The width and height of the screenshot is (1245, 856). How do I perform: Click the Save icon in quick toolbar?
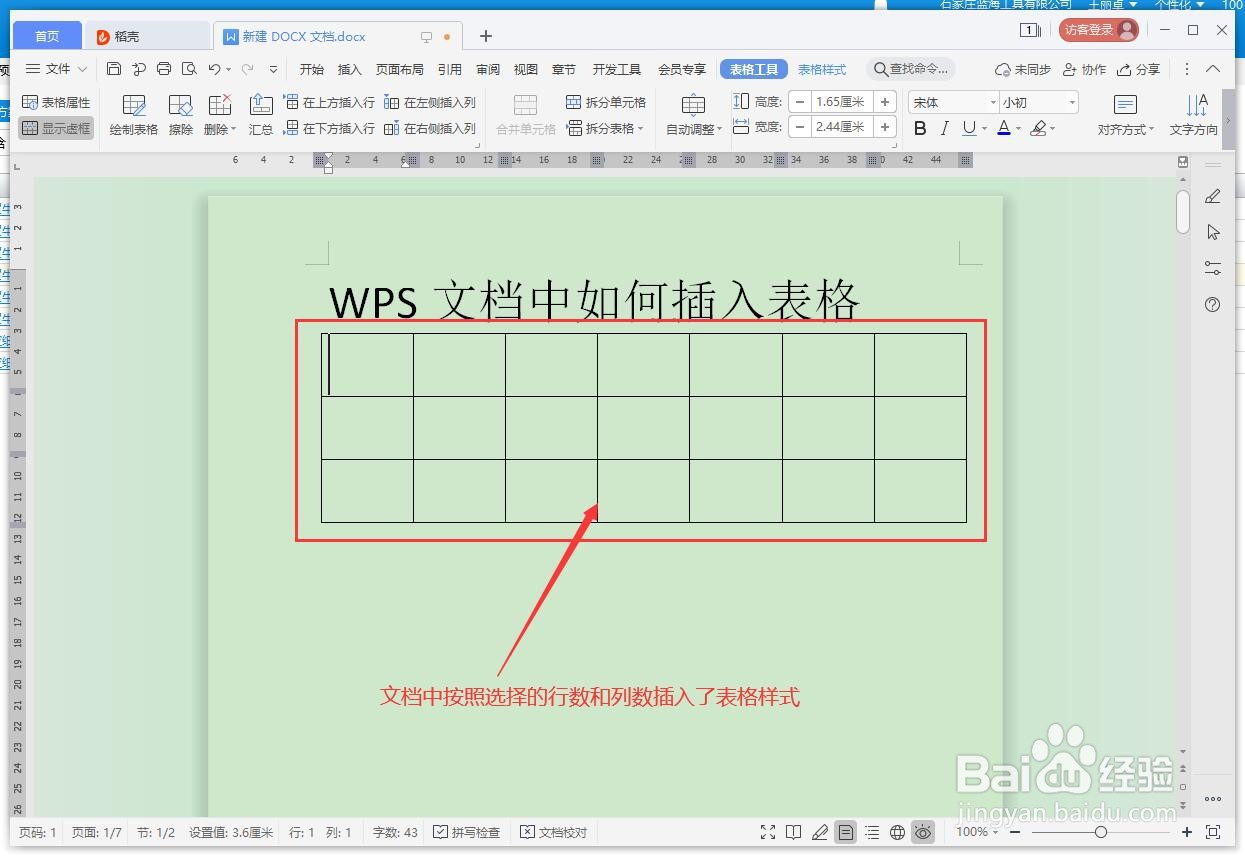click(x=114, y=69)
